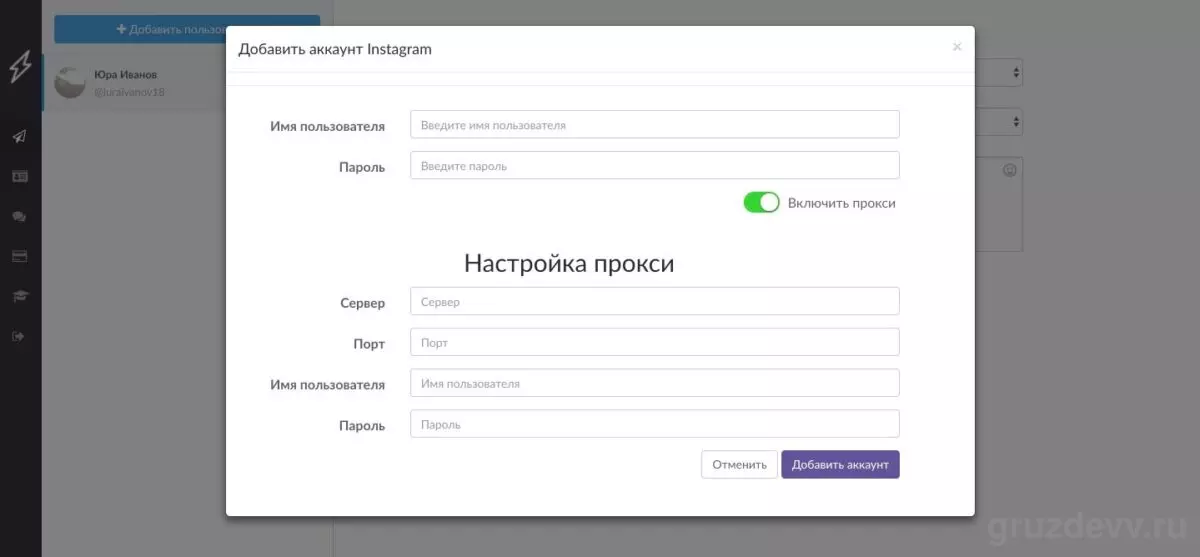The height and width of the screenshot is (557, 1200).
Task: Open the graduation cap icon in the sidebar
Action: 19,296
